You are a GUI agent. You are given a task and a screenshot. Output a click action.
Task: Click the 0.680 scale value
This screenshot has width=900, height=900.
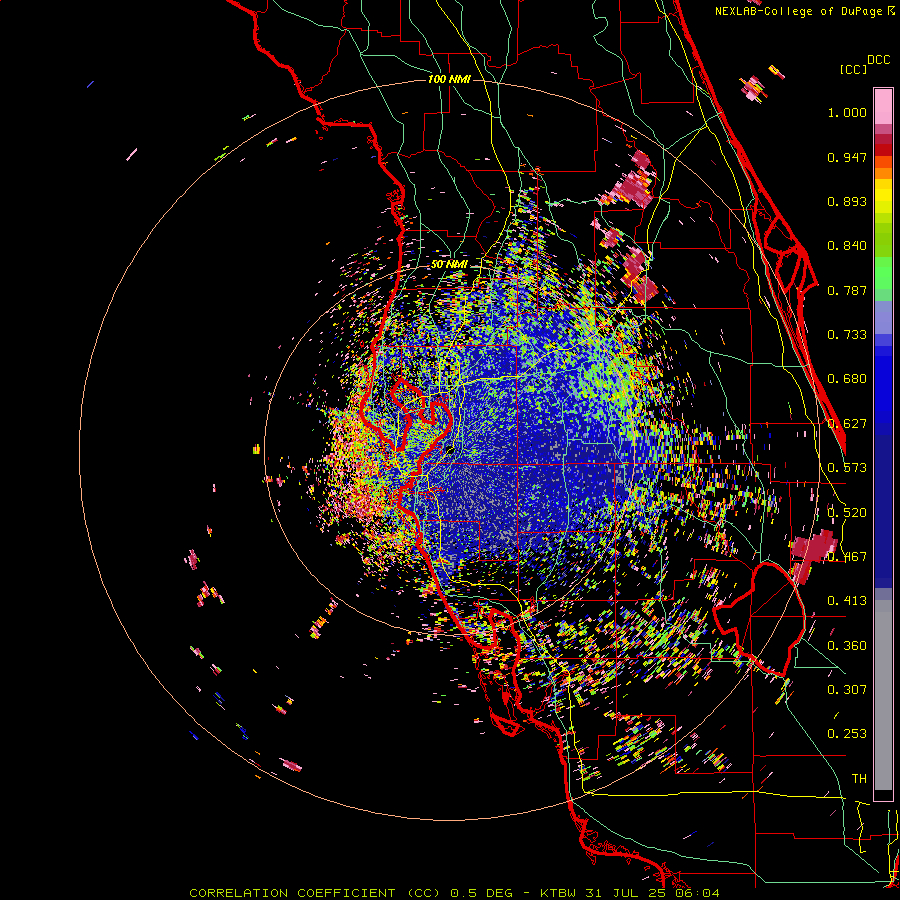pyautogui.click(x=847, y=379)
